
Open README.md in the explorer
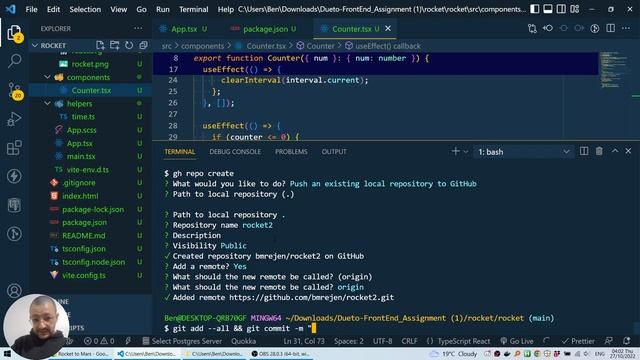pos(83,236)
